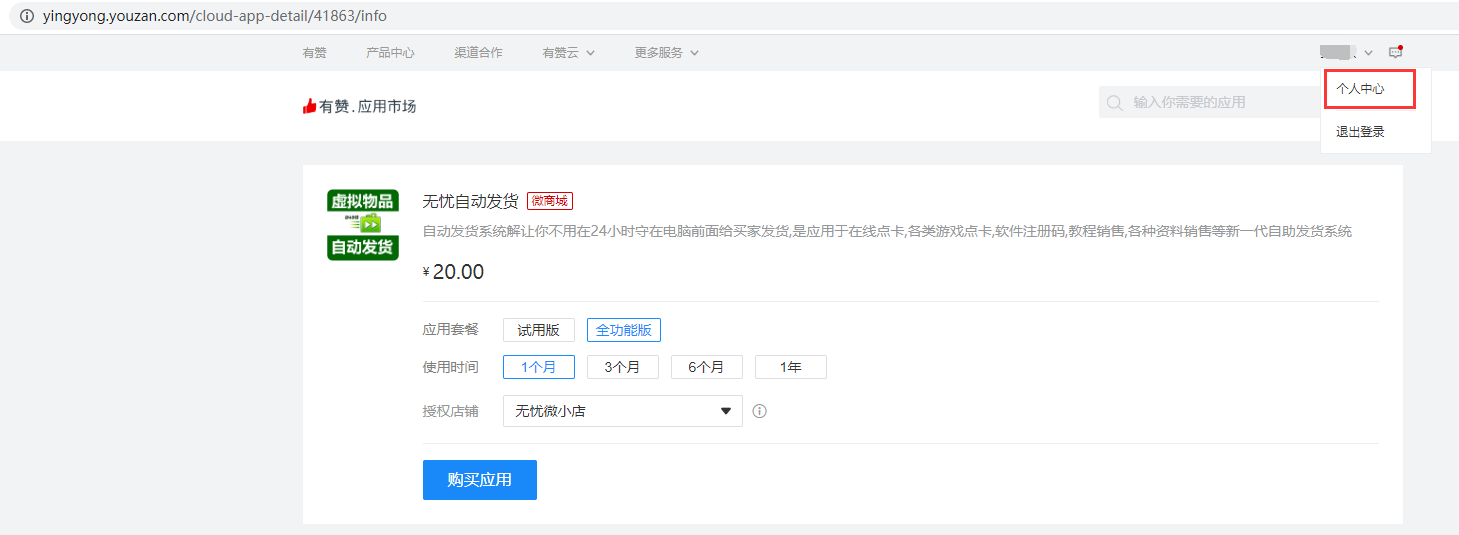The width and height of the screenshot is (1459, 535).
Task: Click the app description paragraph
Action: (887, 231)
